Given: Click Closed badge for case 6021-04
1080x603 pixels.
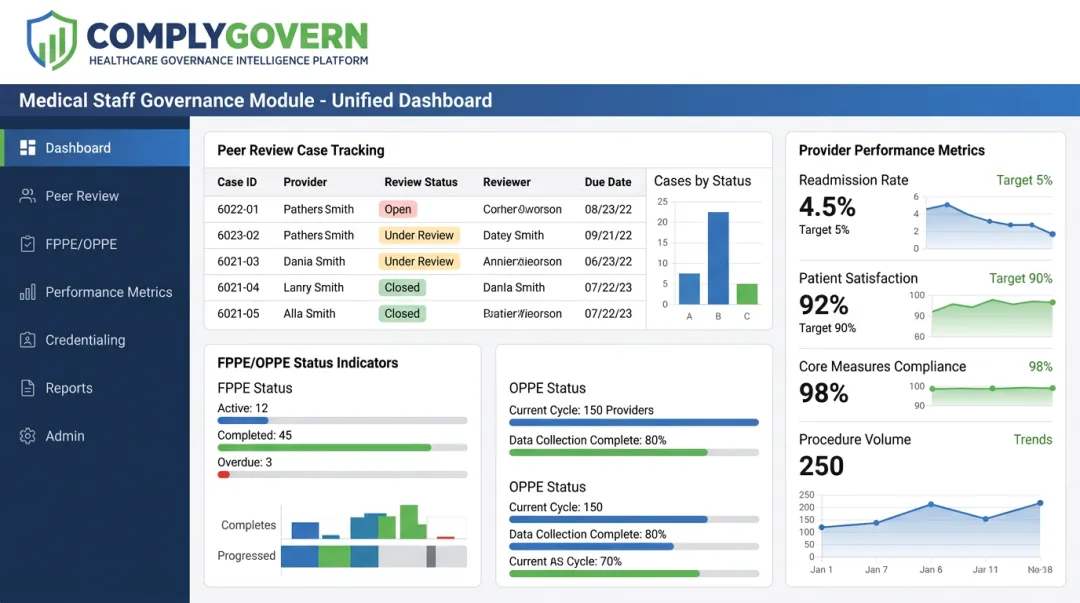Looking at the screenshot, I should (x=402, y=287).
